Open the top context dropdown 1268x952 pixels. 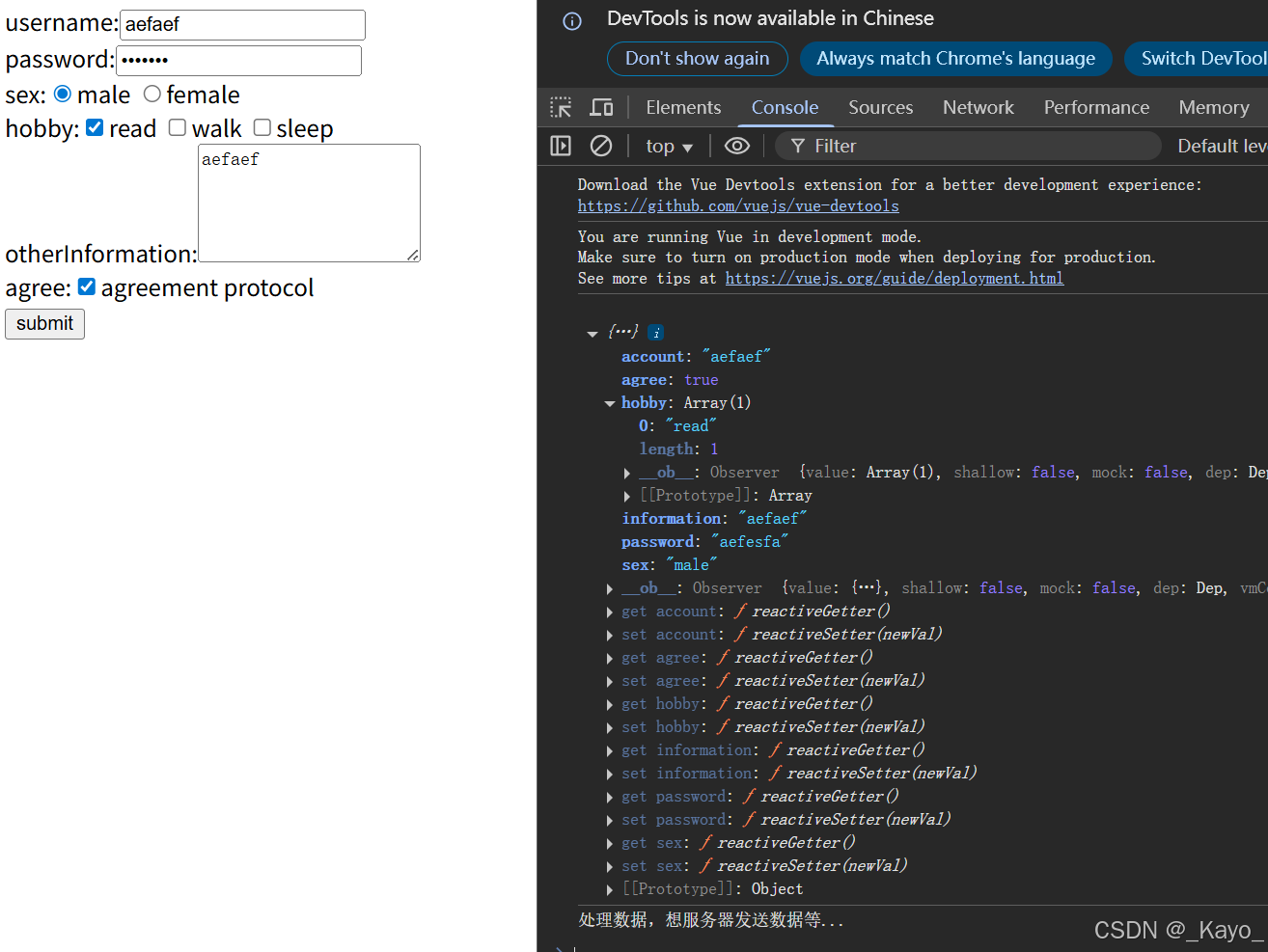(670, 147)
